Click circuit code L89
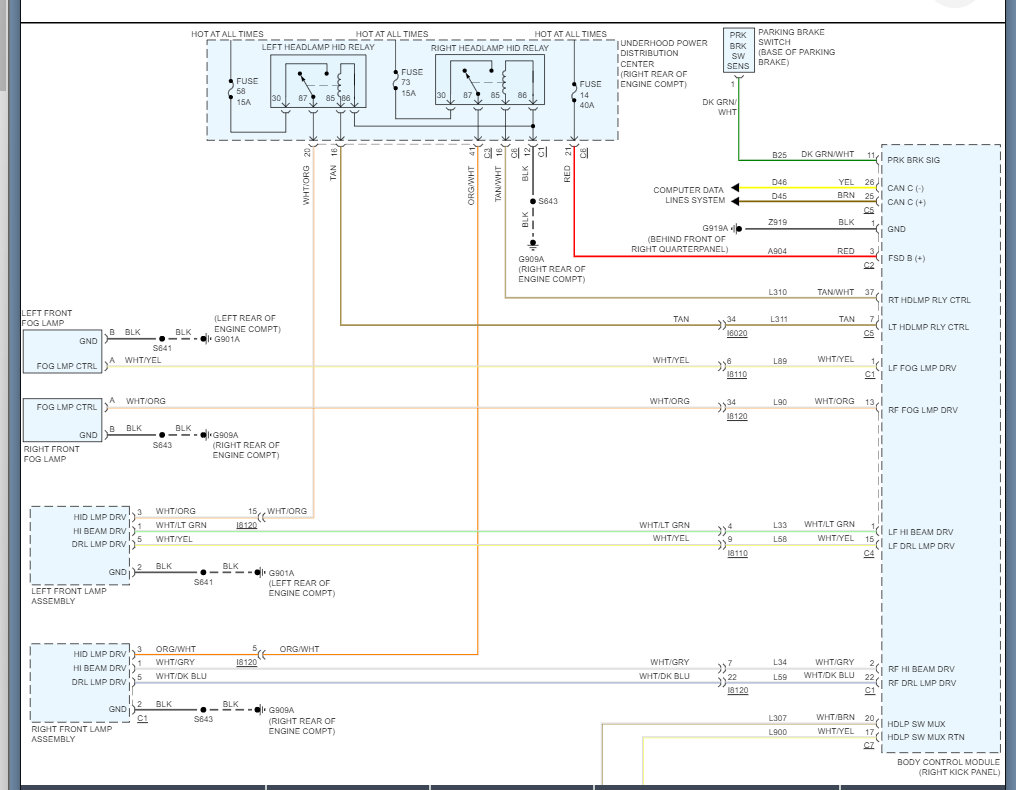This screenshot has height=790, width=1016. [779, 361]
